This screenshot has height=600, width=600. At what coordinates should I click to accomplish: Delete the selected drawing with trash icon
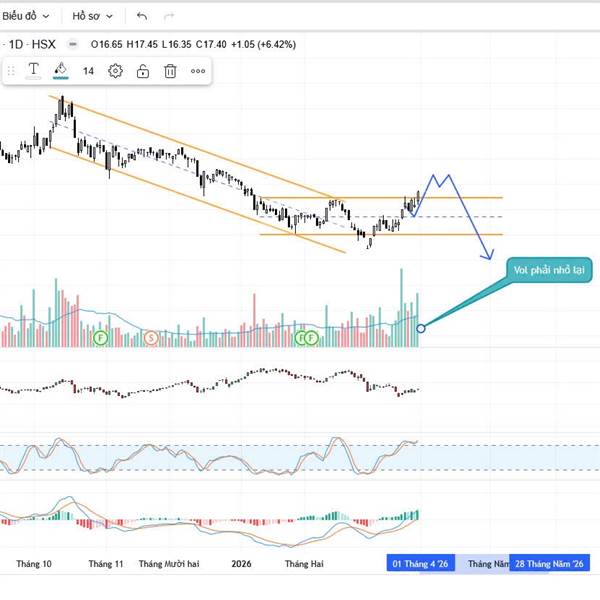click(x=170, y=71)
